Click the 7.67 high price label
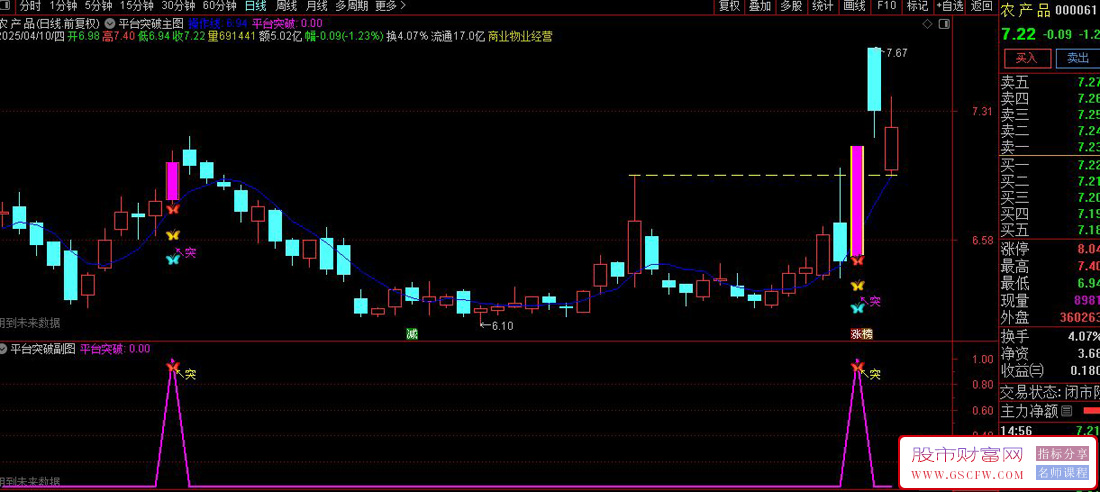 pyautogui.click(x=898, y=53)
